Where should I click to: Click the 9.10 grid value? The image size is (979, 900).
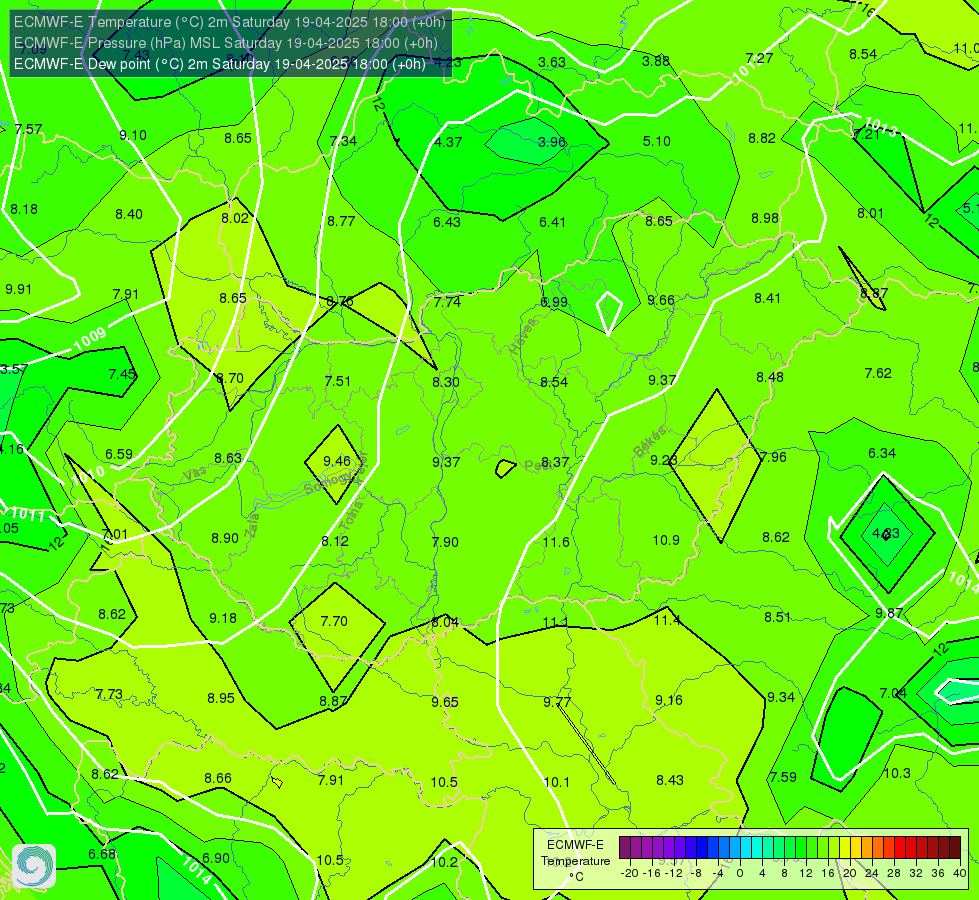click(x=133, y=135)
